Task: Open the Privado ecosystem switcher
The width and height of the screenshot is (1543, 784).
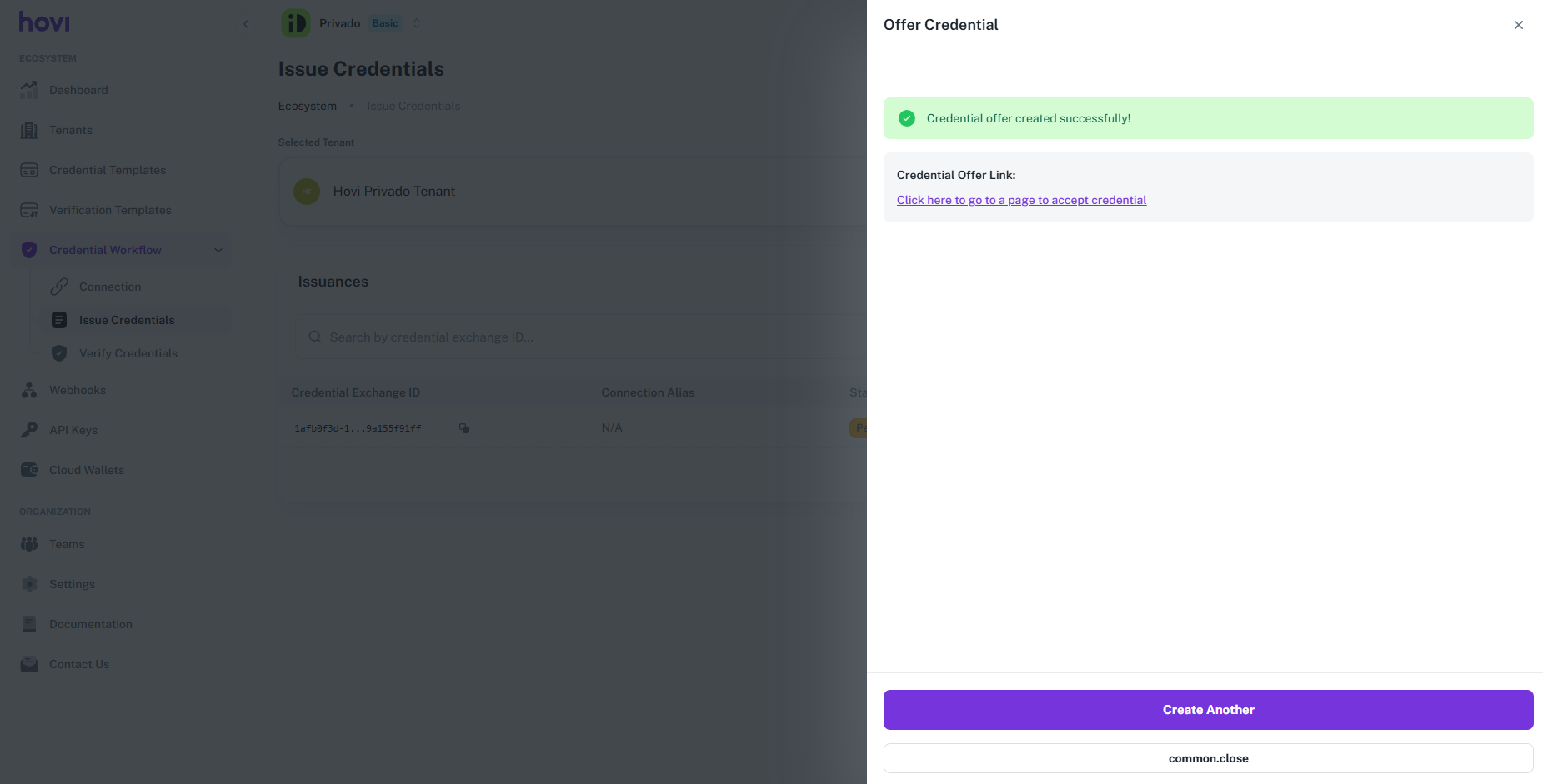Action: click(x=417, y=23)
